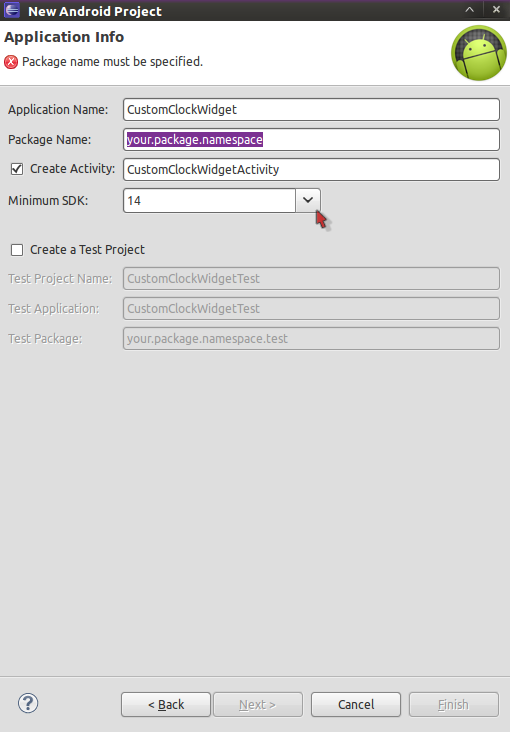Click the Test Project Name field
Screen dimensions: 510x732
(312, 279)
